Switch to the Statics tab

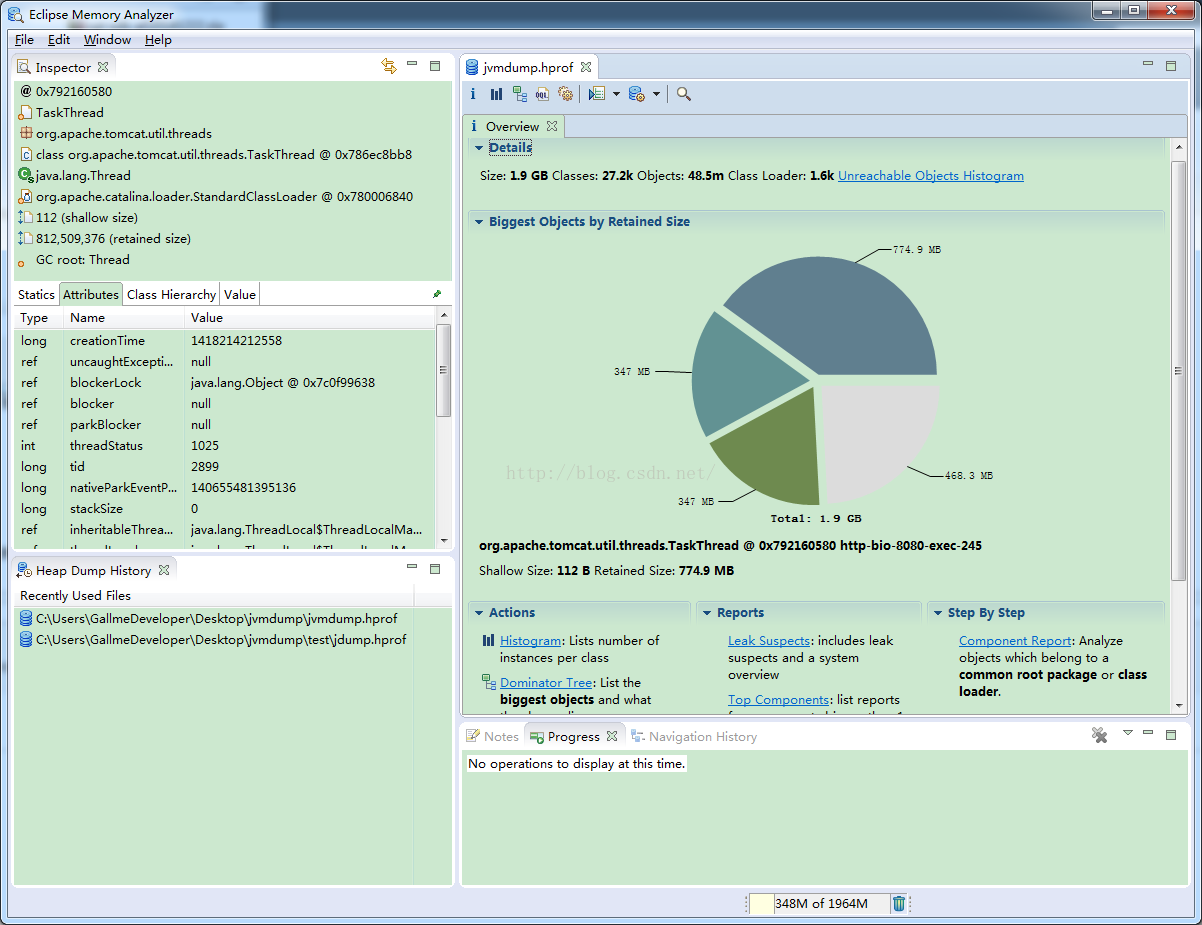(x=36, y=294)
